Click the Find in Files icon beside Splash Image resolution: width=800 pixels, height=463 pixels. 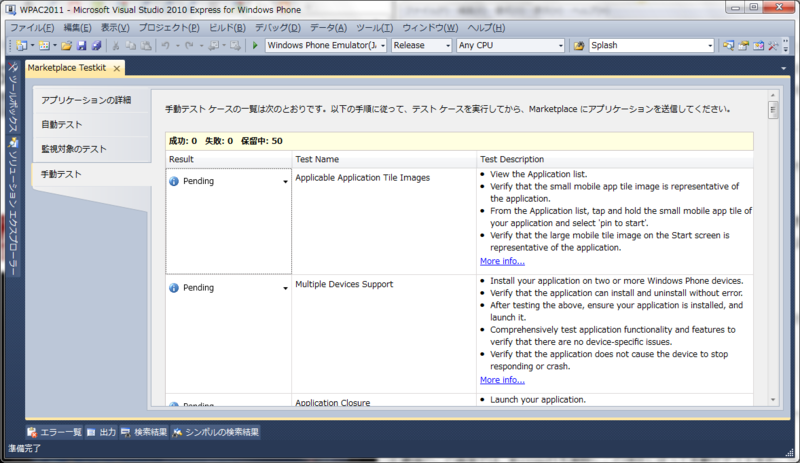[579, 45]
